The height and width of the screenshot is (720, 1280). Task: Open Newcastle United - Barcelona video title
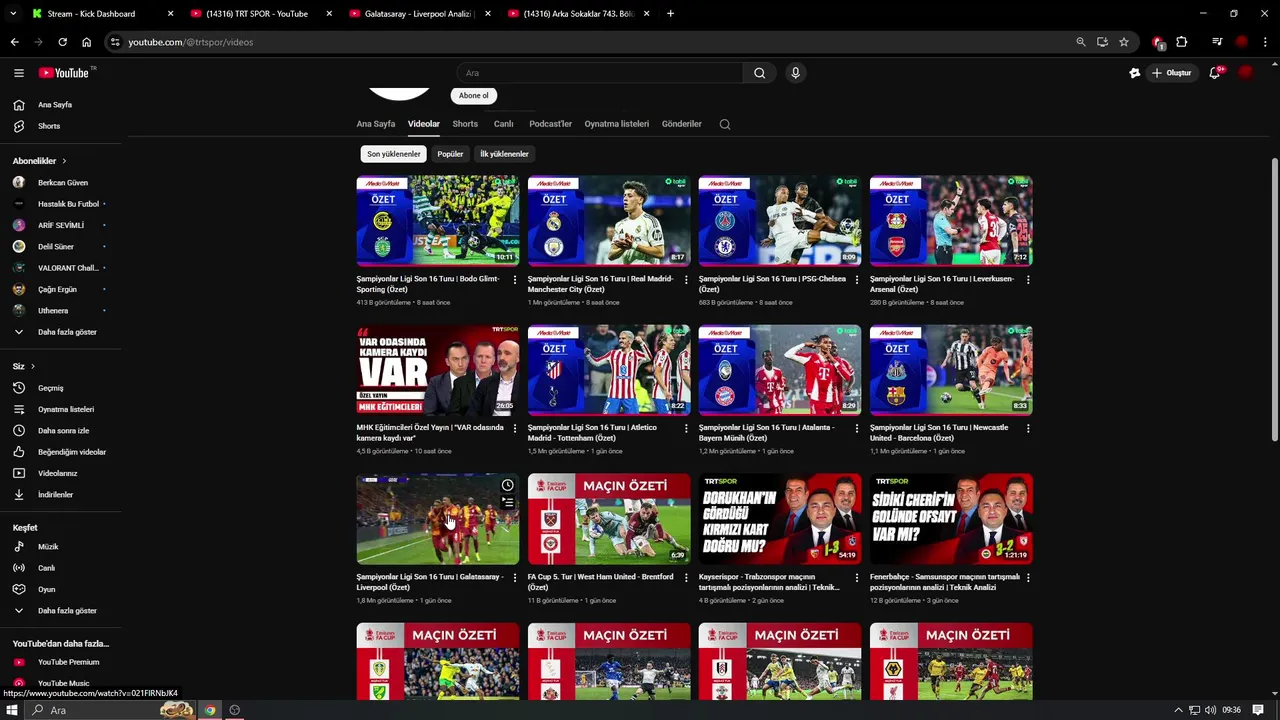(939, 432)
